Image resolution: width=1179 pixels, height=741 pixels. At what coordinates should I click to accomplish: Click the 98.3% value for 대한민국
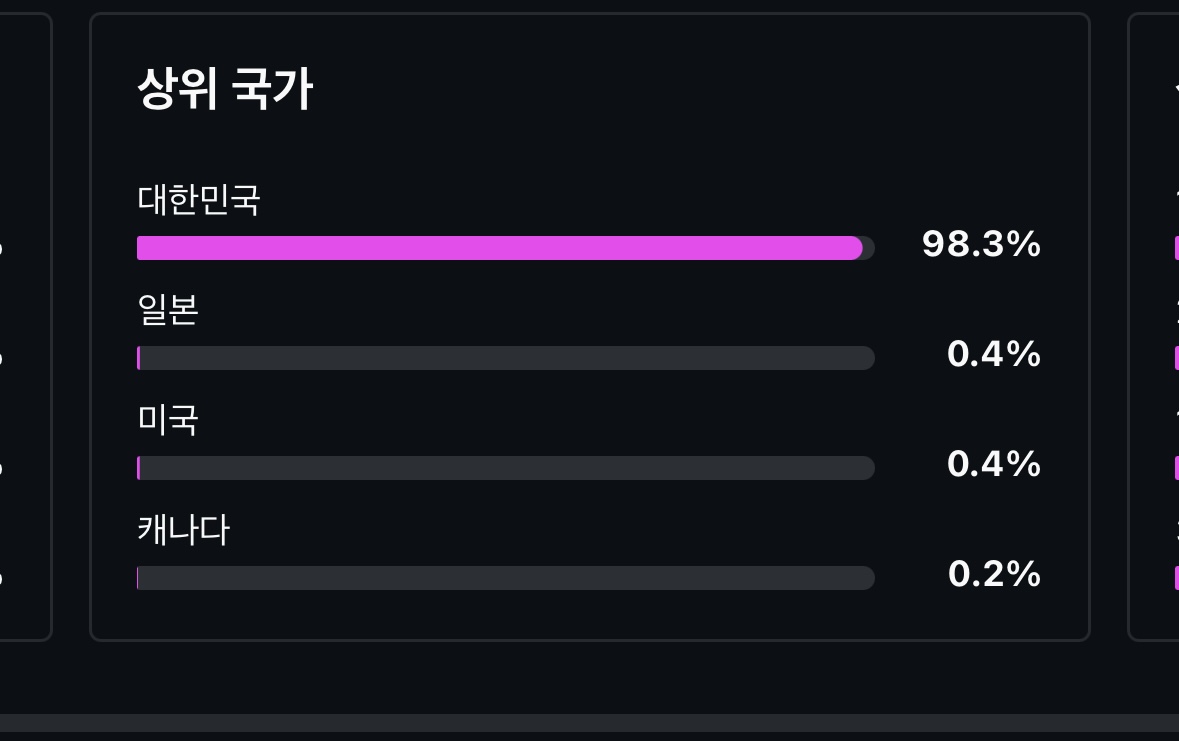(x=981, y=244)
